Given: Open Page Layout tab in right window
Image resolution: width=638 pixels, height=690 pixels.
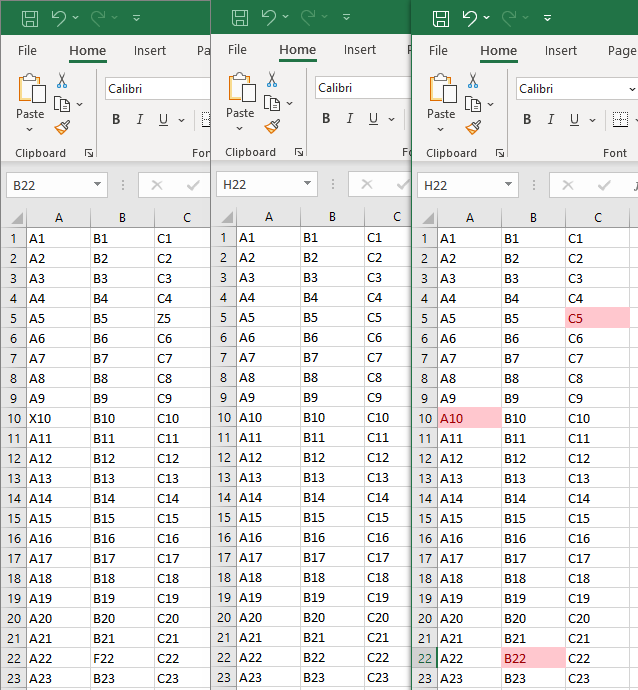Looking at the screenshot, I should (622, 51).
